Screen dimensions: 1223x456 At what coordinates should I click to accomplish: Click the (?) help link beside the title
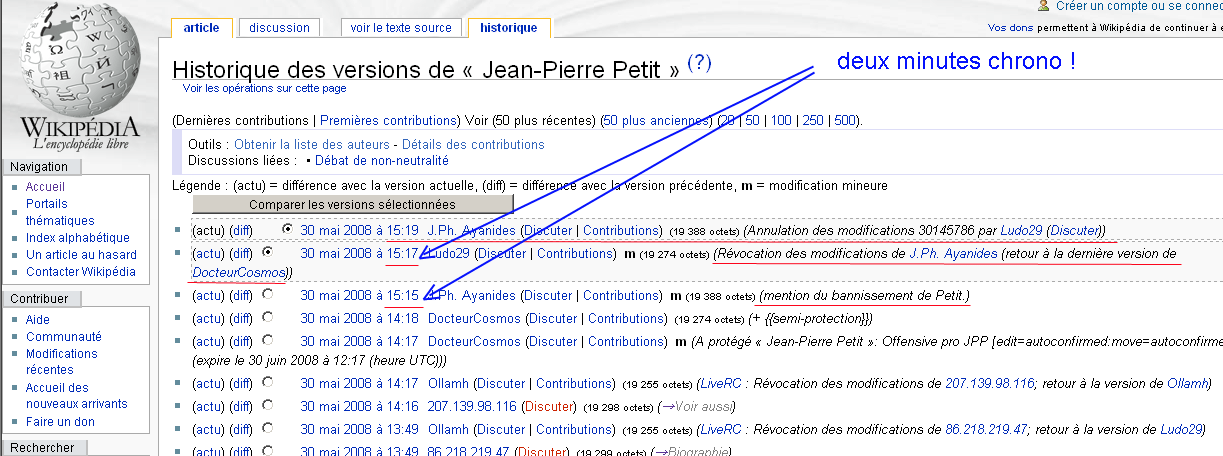point(699,63)
